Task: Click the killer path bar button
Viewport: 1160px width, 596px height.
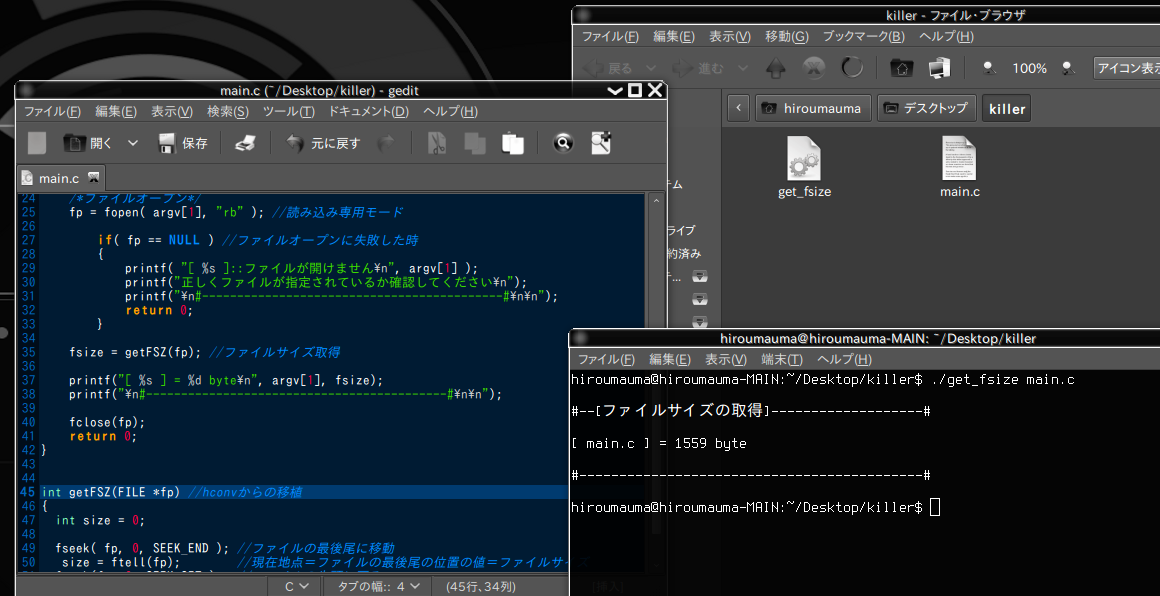Action: tap(1007, 109)
